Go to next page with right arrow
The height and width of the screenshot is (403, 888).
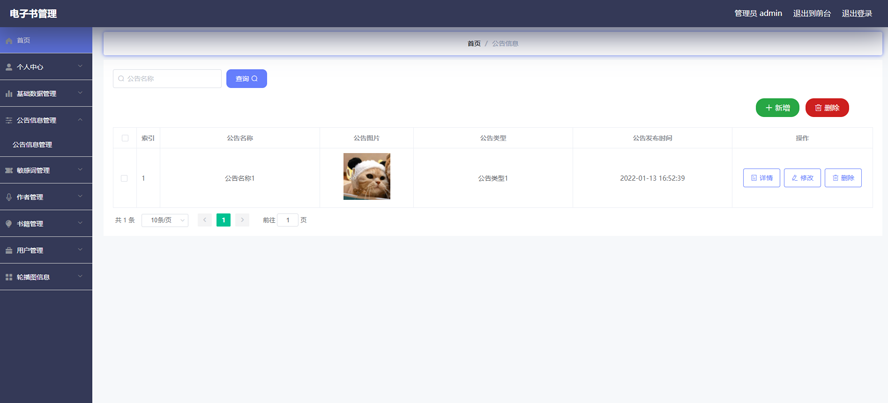[x=242, y=220]
